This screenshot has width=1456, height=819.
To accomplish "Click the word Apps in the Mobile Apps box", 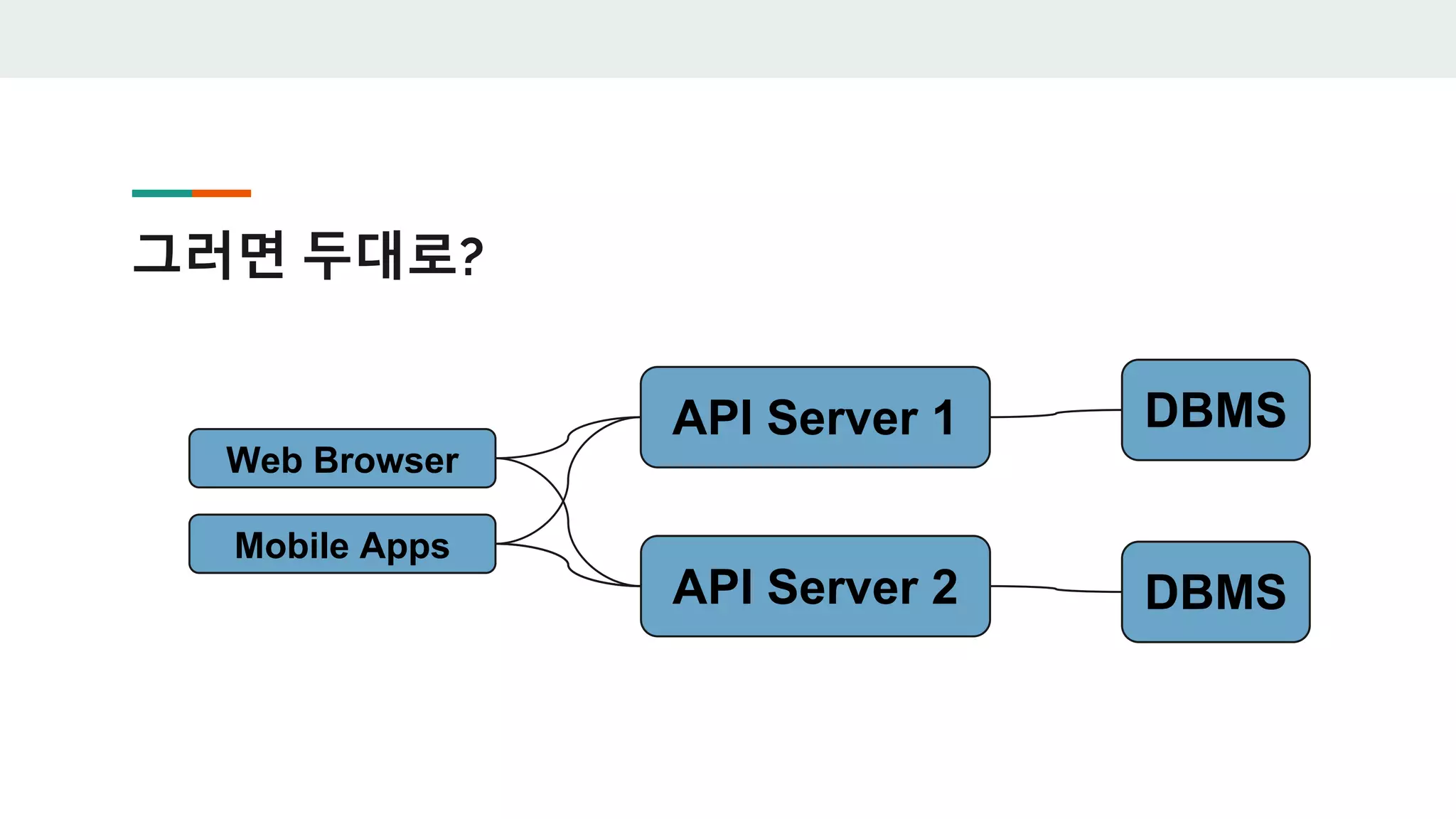I will tap(405, 547).
